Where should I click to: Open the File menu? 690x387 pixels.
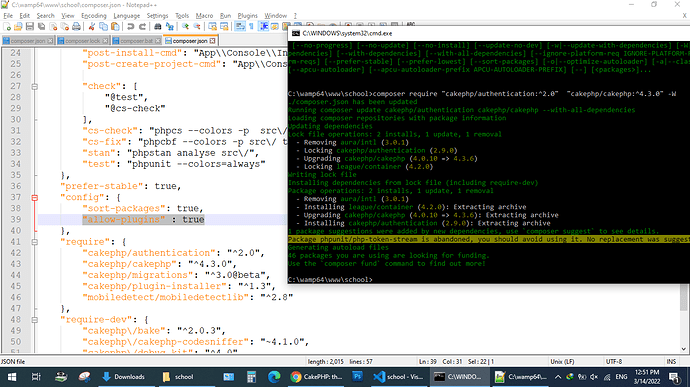8,15
